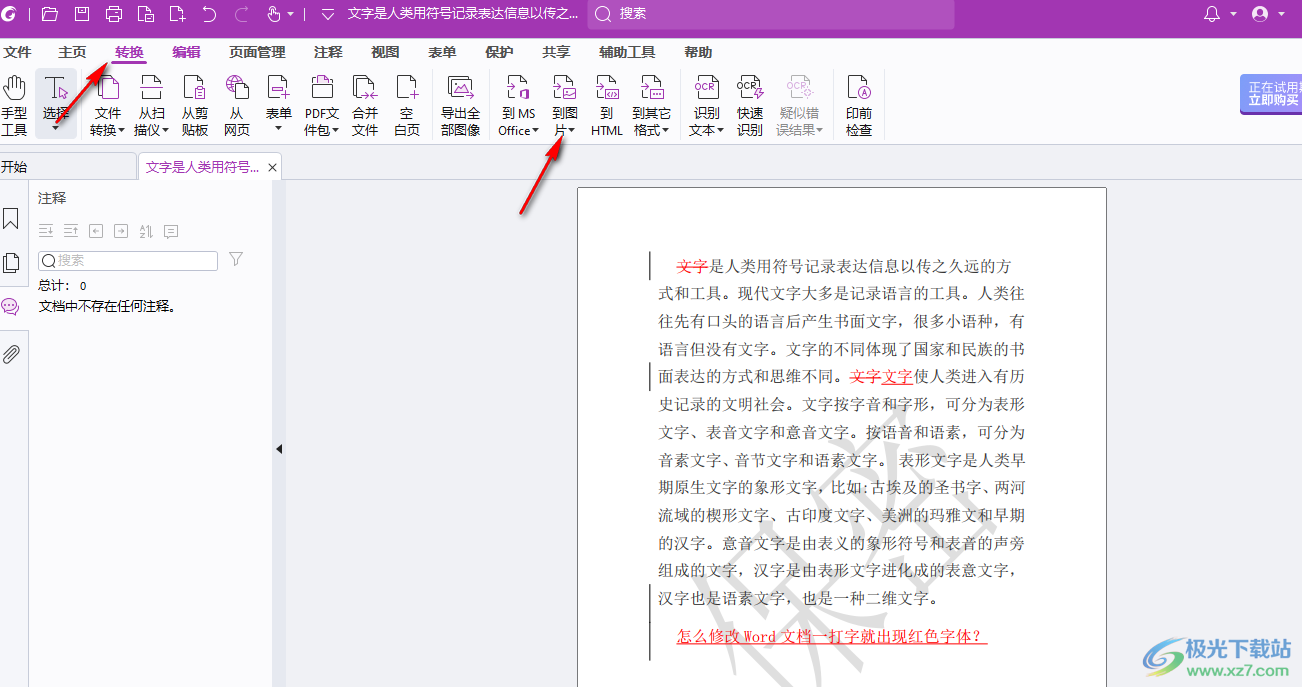Create a PDF from a web page (从网页)
This screenshot has height=687, width=1302.
[x=237, y=105]
